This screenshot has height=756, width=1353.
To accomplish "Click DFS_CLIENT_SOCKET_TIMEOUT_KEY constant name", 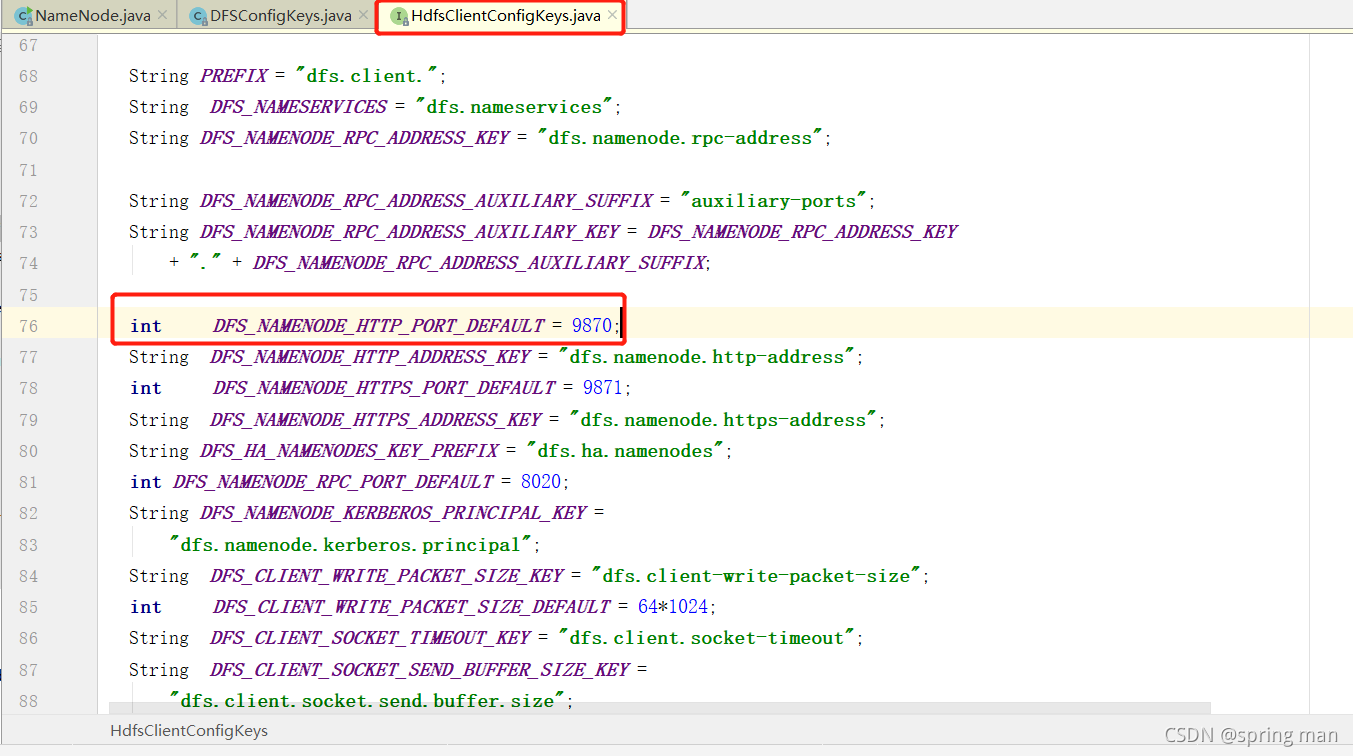I will coord(370,638).
